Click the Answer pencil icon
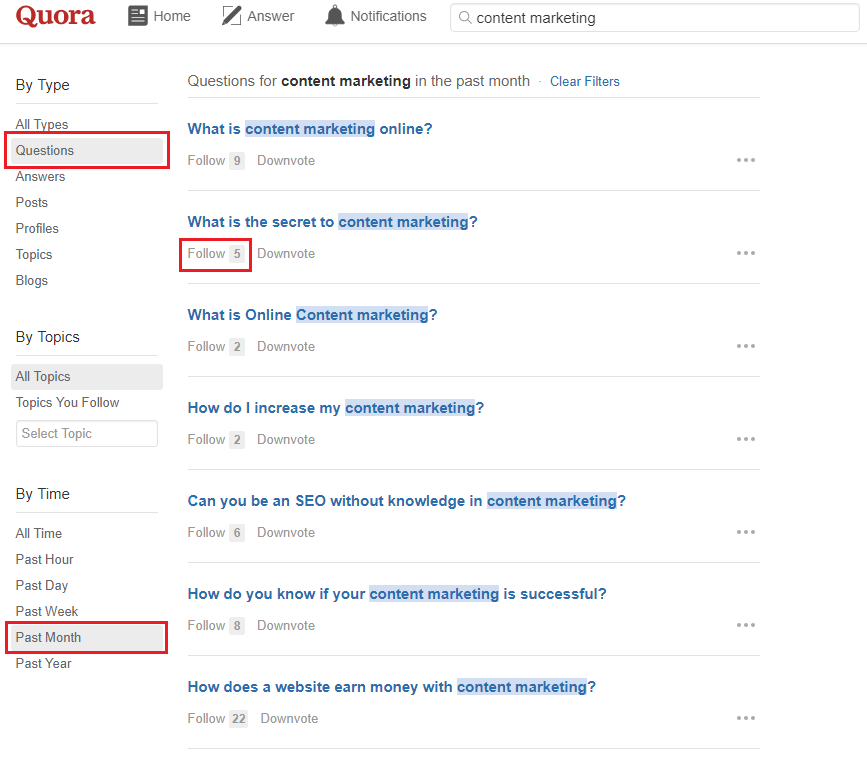 (231, 16)
